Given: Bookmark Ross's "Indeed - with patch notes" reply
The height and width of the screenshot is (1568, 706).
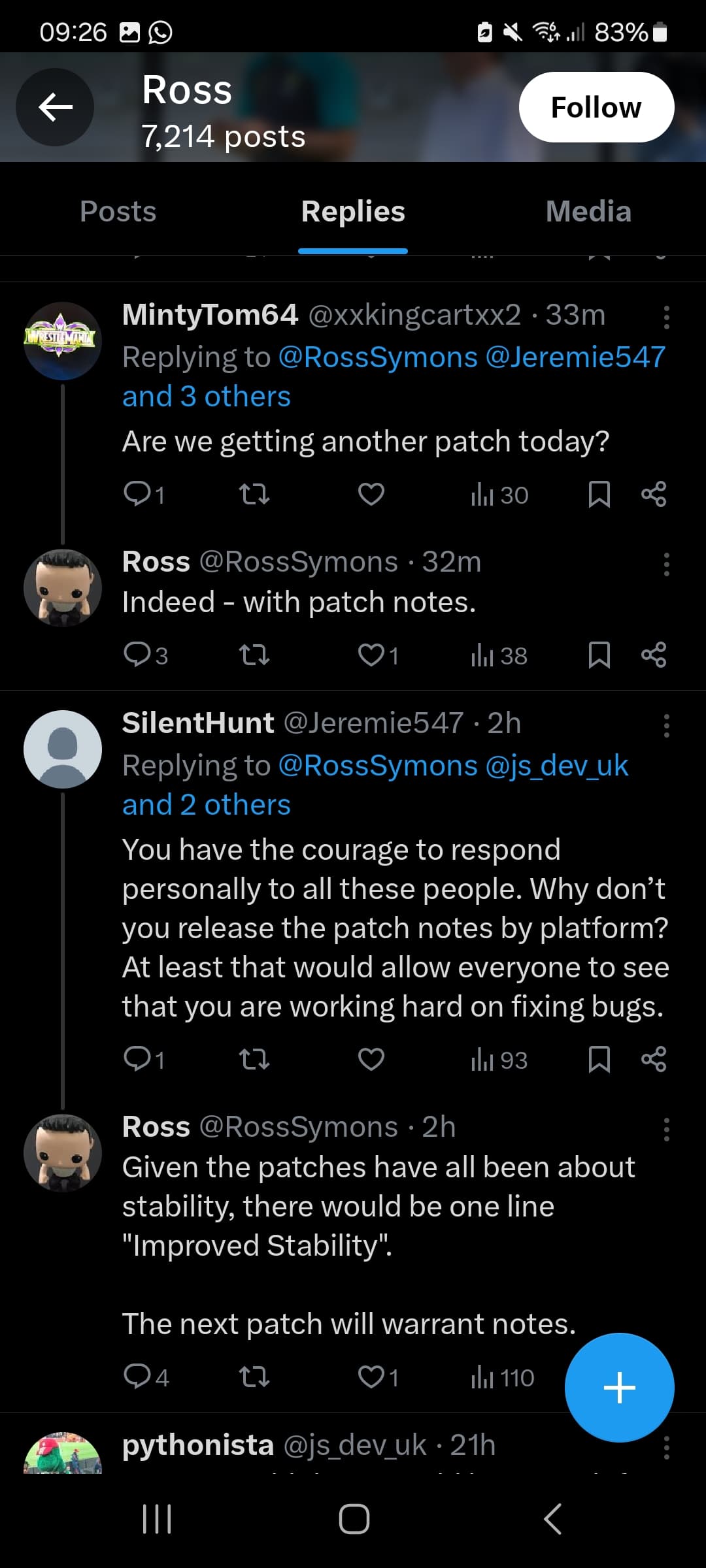Looking at the screenshot, I should pos(599,655).
